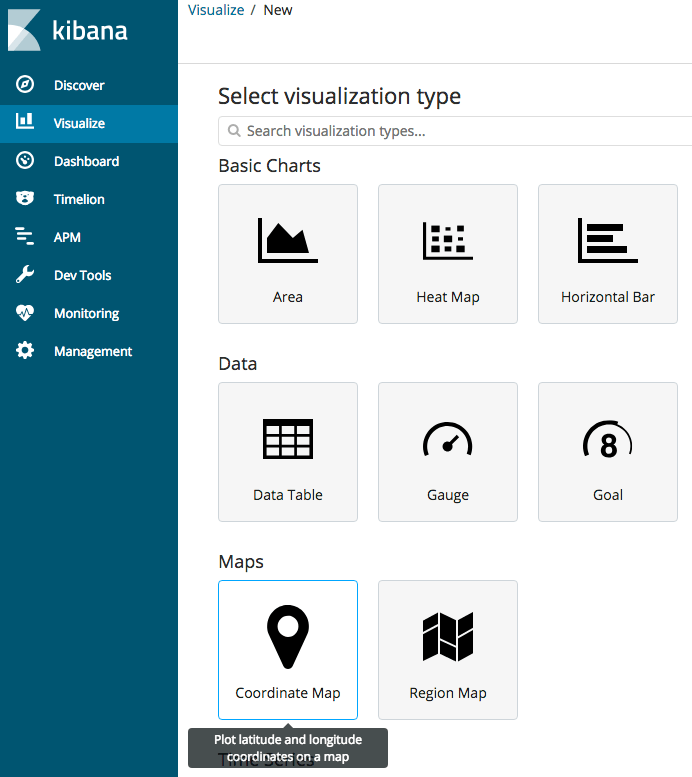Pick the Horizontal Bar chart type
The height and width of the screenshot is (777, 692).
608,254
